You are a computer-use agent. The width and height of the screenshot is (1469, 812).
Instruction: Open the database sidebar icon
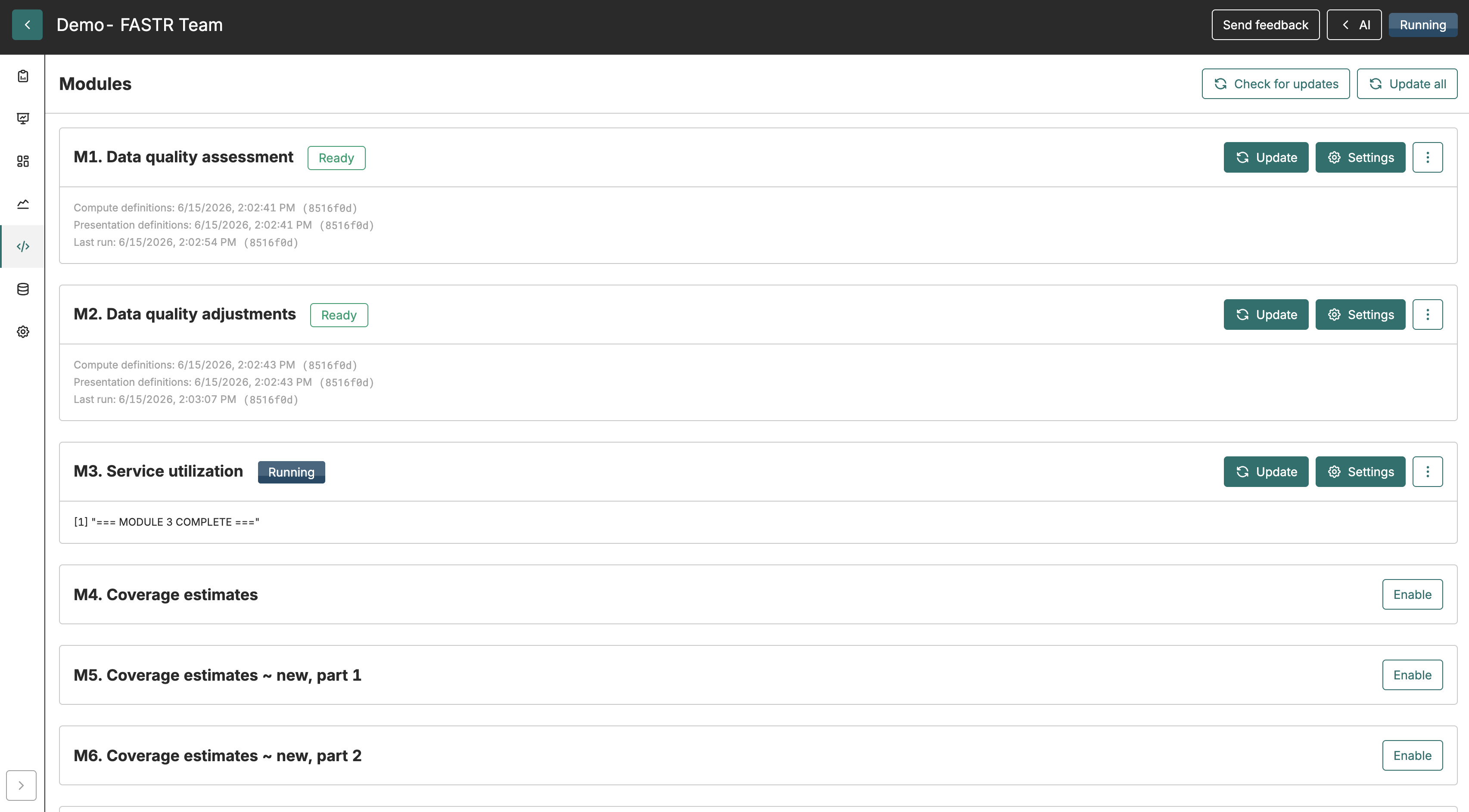pos(23,289)
